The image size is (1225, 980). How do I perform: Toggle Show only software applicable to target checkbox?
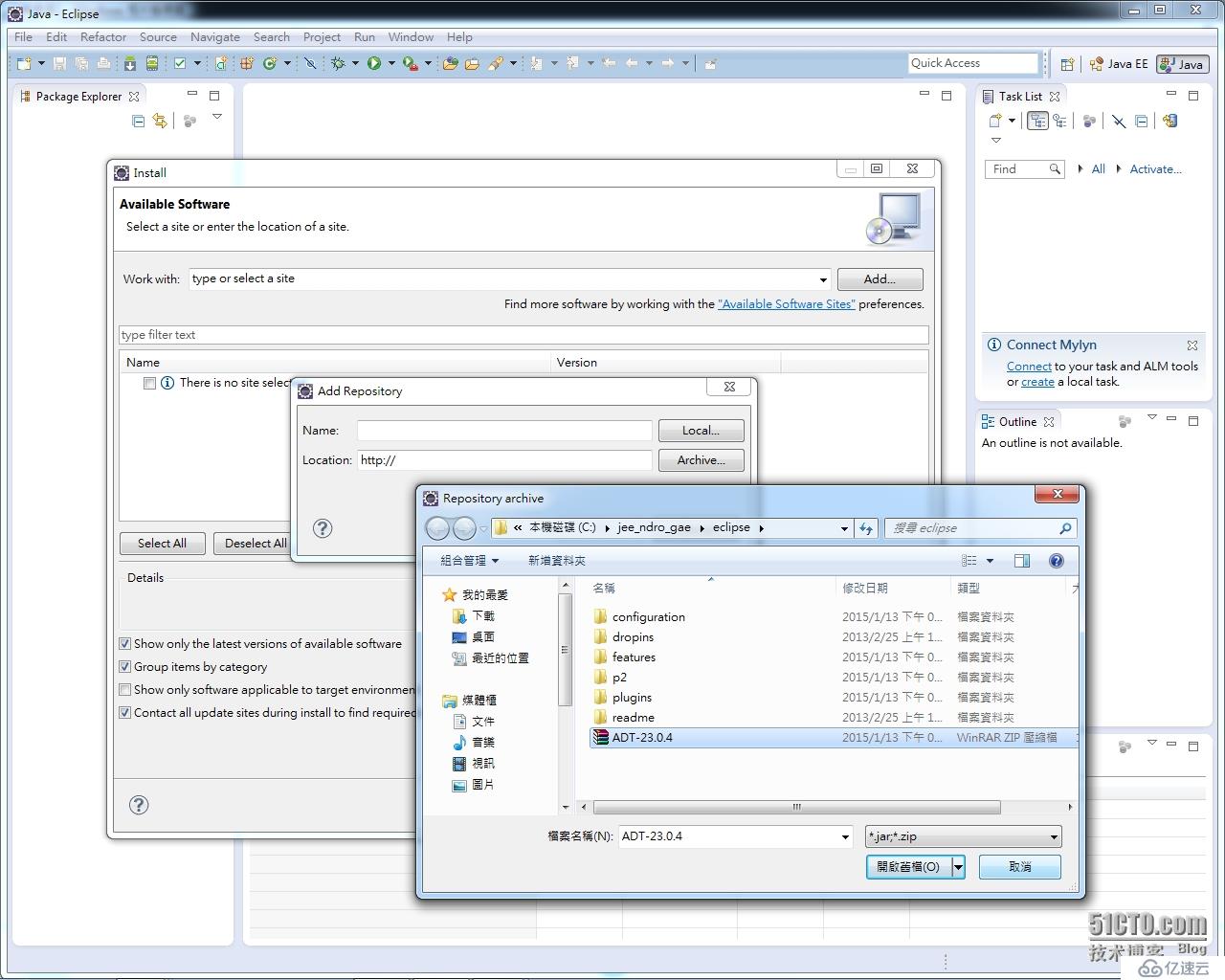point(124,690)
